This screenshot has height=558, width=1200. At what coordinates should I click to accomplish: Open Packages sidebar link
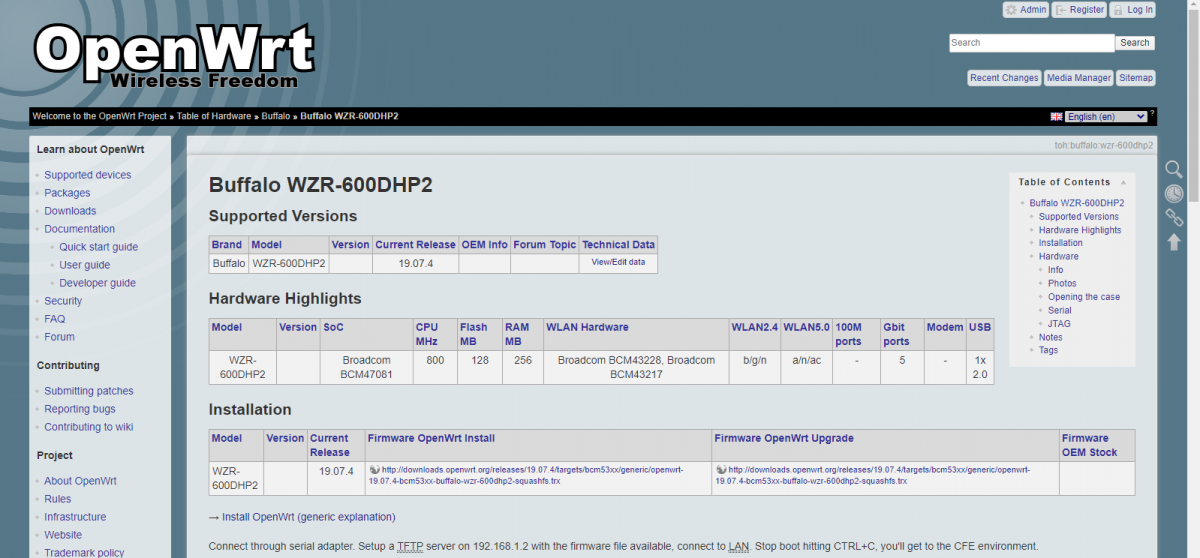67,193
